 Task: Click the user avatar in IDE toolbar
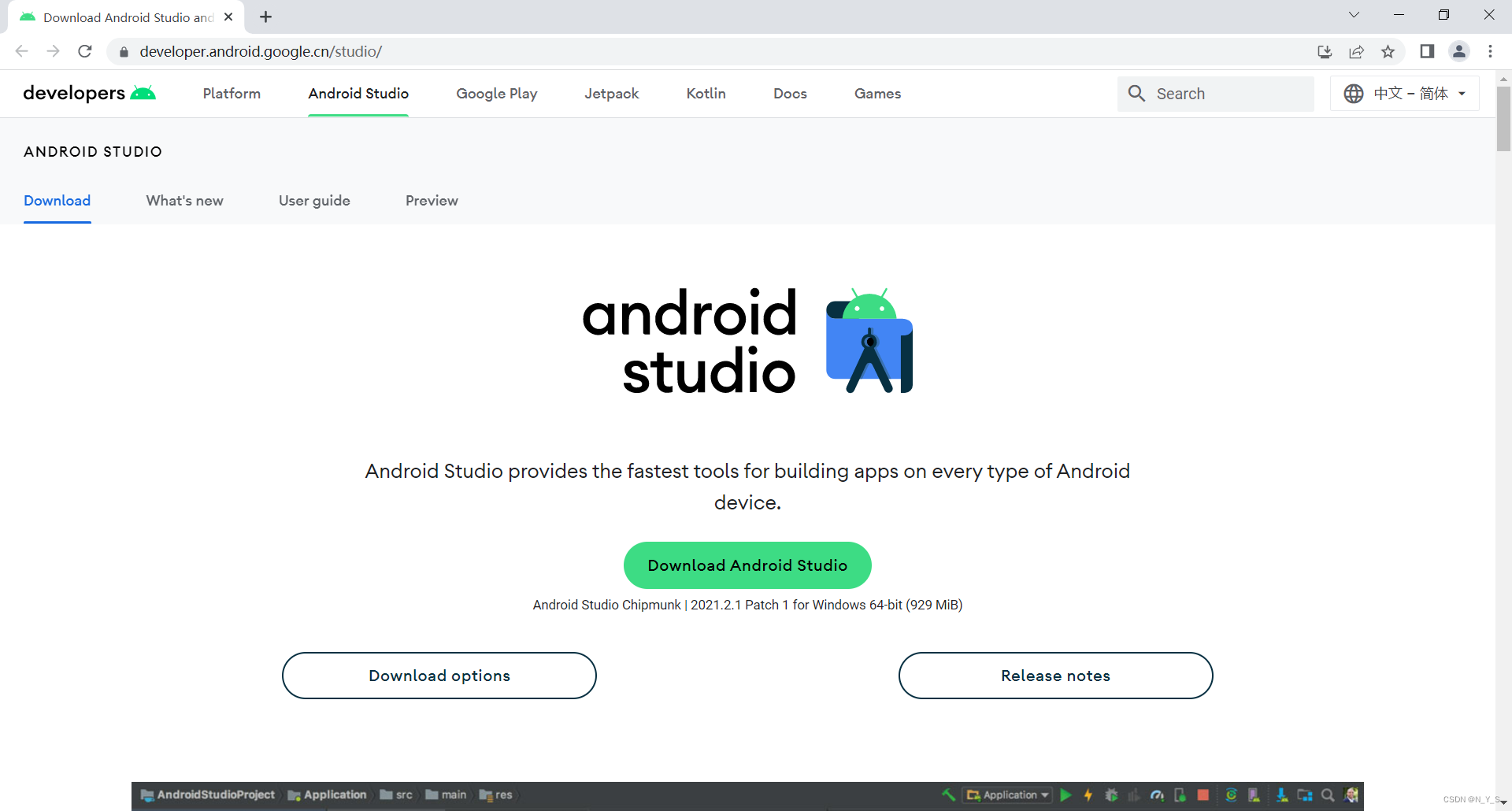click(1351, 794)
